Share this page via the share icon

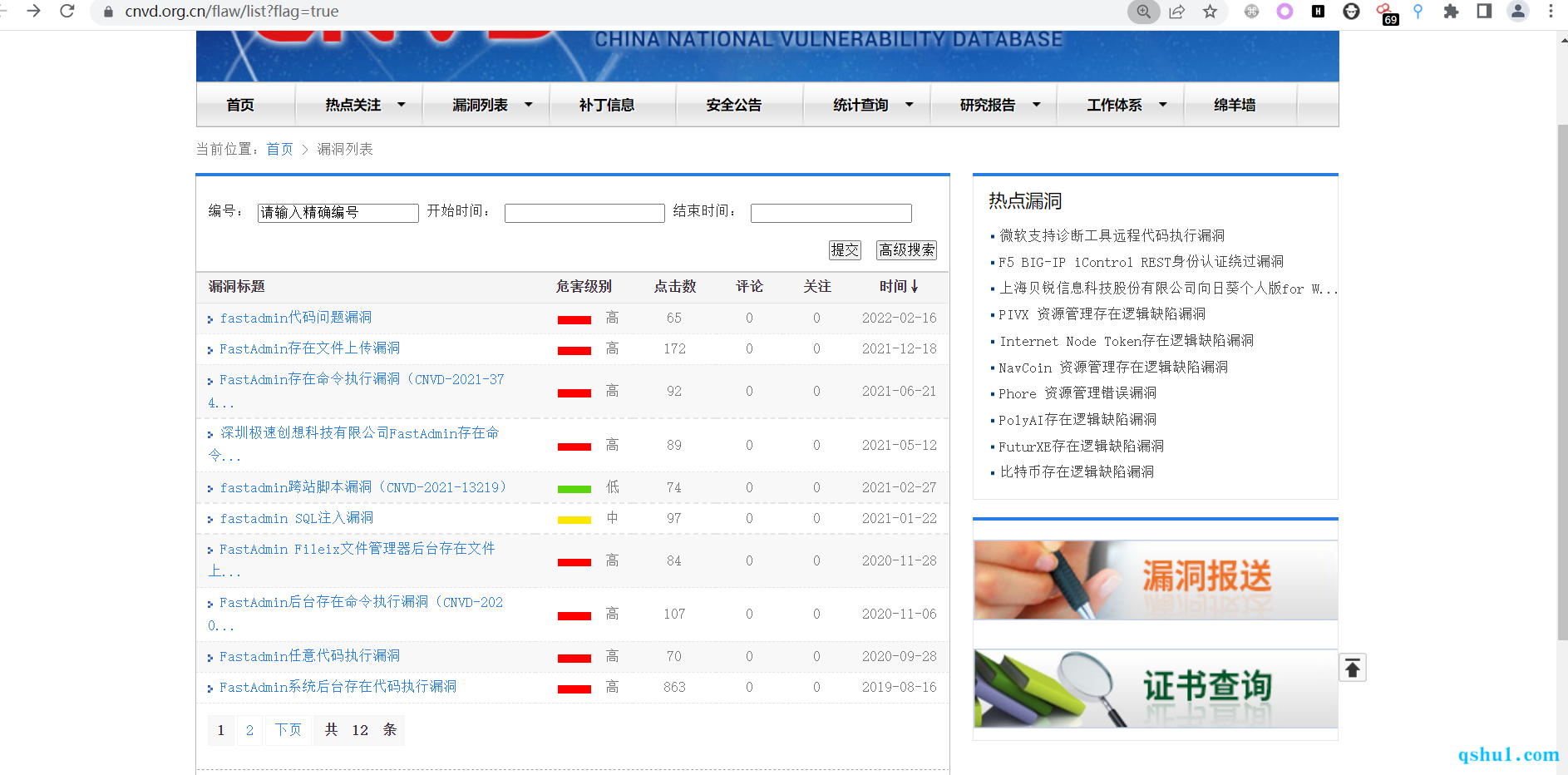pos(1177,12)
